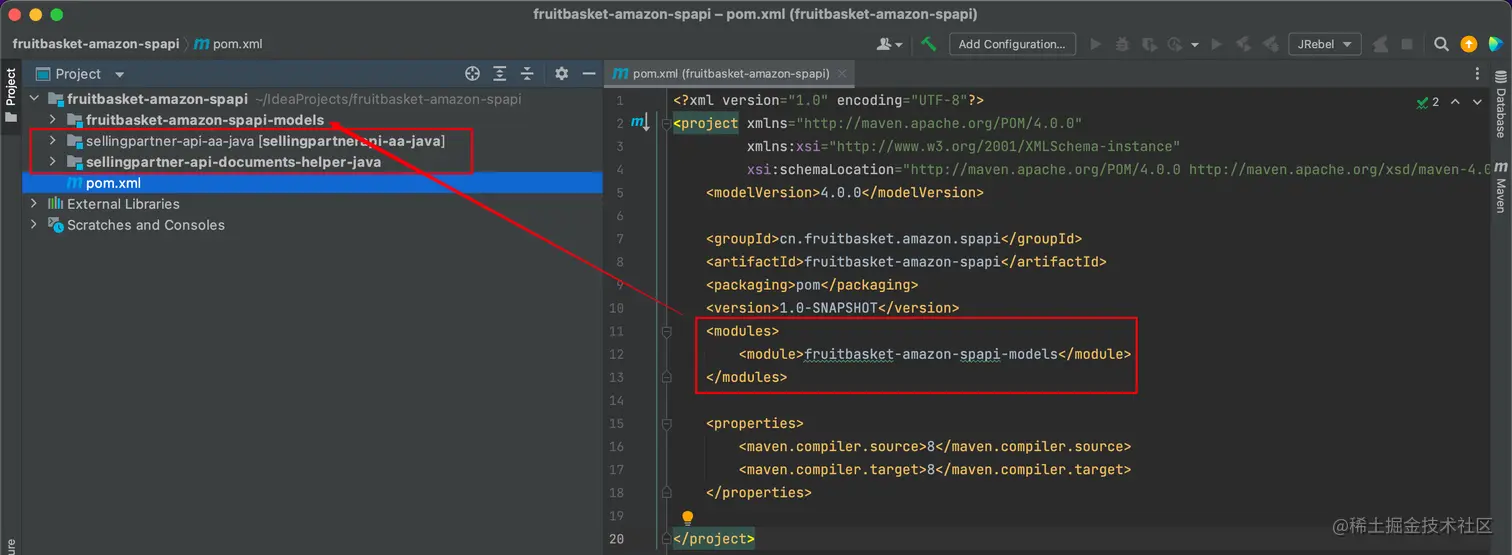The width and height of the screenshot is (1512, 555).
Task: Select Scratches and Consoles tree item
Action: [x=146, y=225]
